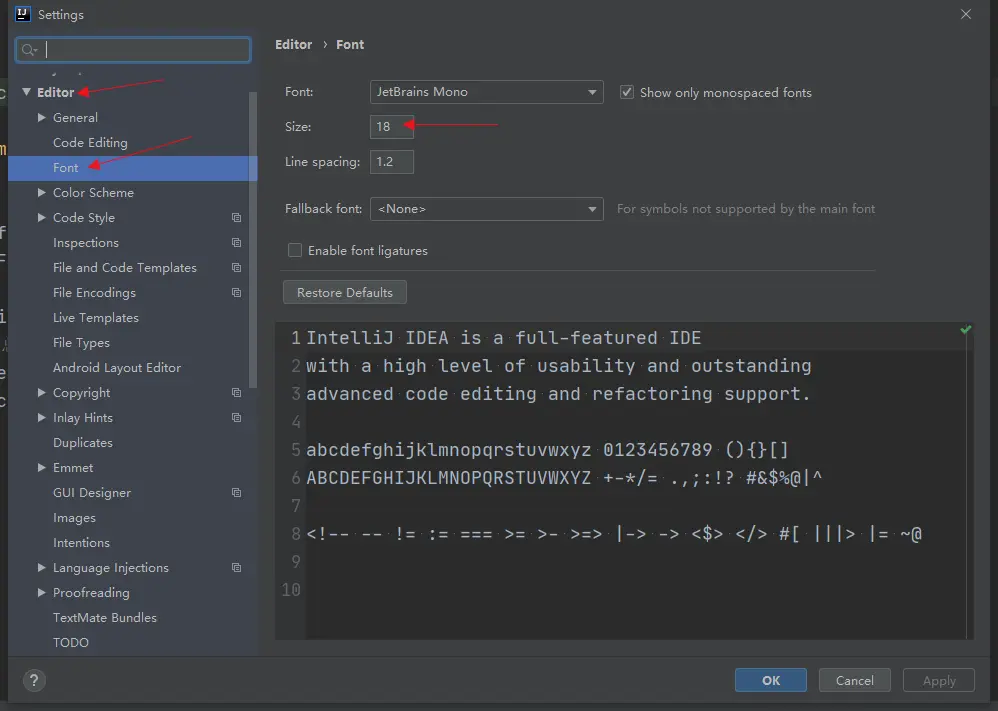The image size is (998, 711).
Task: Open File Types settings
Action: 81,342
